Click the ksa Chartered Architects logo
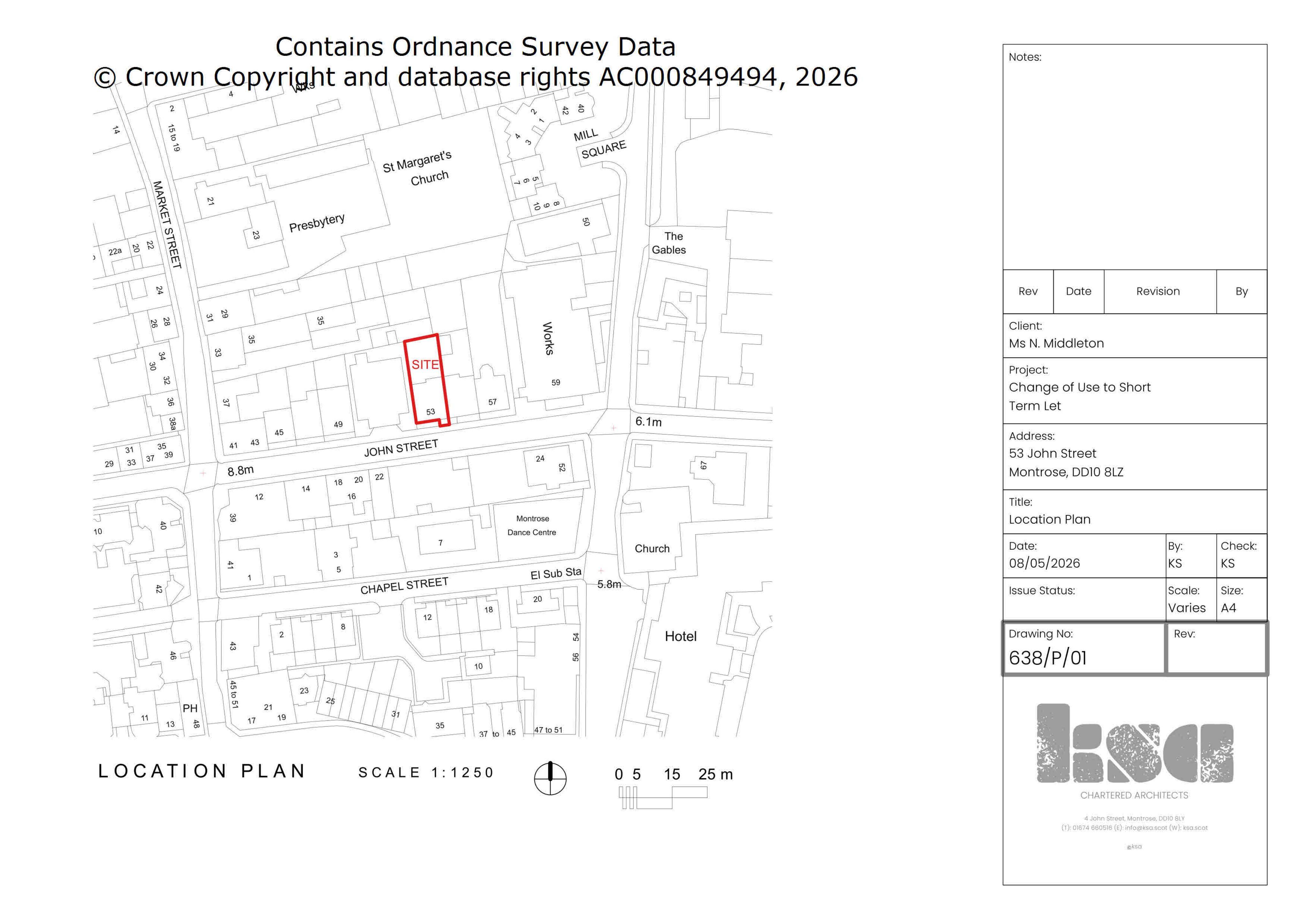Image resolution: width=1308 pixels, height=924 pixels. click(1134, 744)
